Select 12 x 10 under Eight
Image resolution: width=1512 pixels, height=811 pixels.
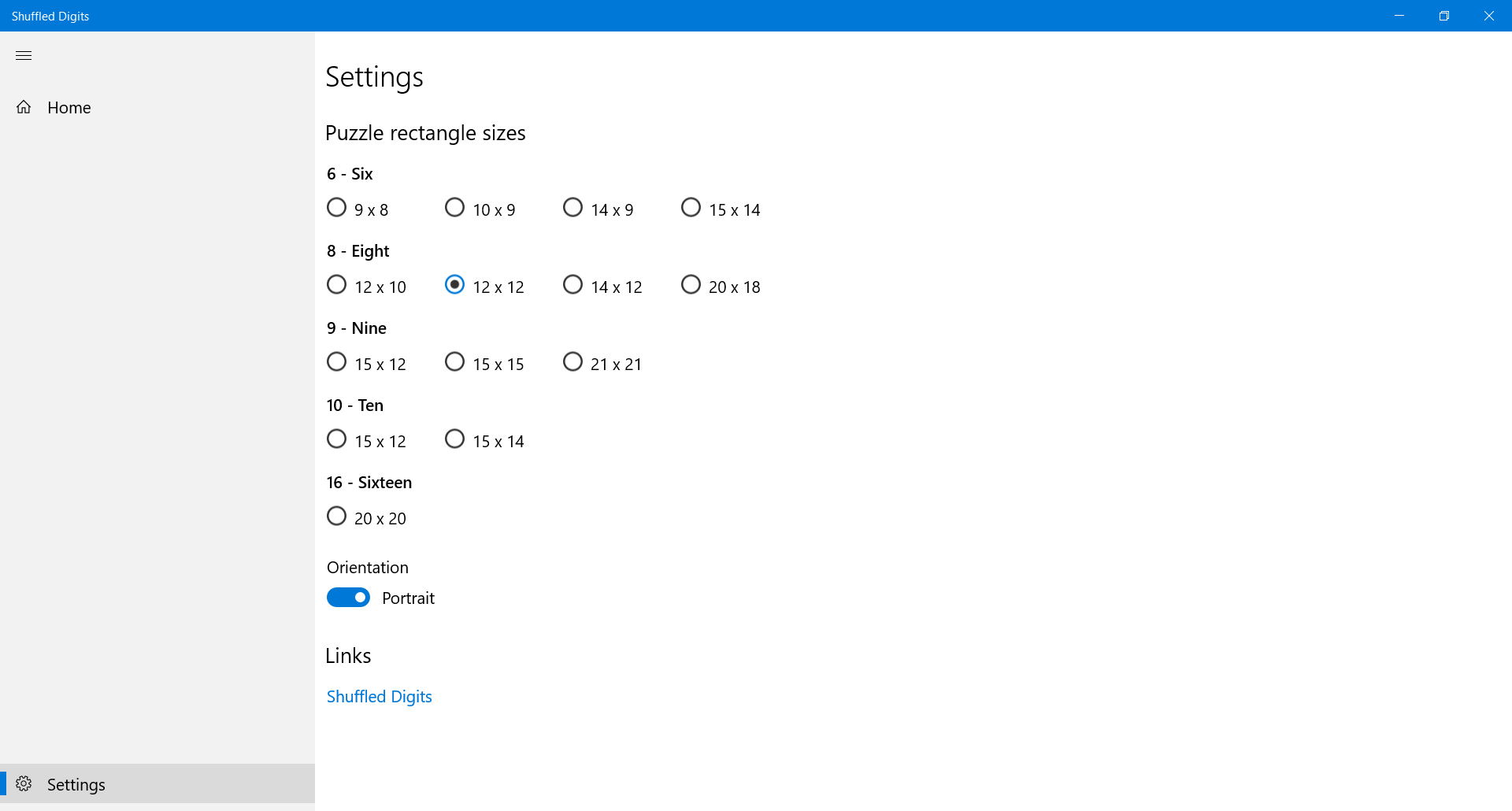click(337, 285)
